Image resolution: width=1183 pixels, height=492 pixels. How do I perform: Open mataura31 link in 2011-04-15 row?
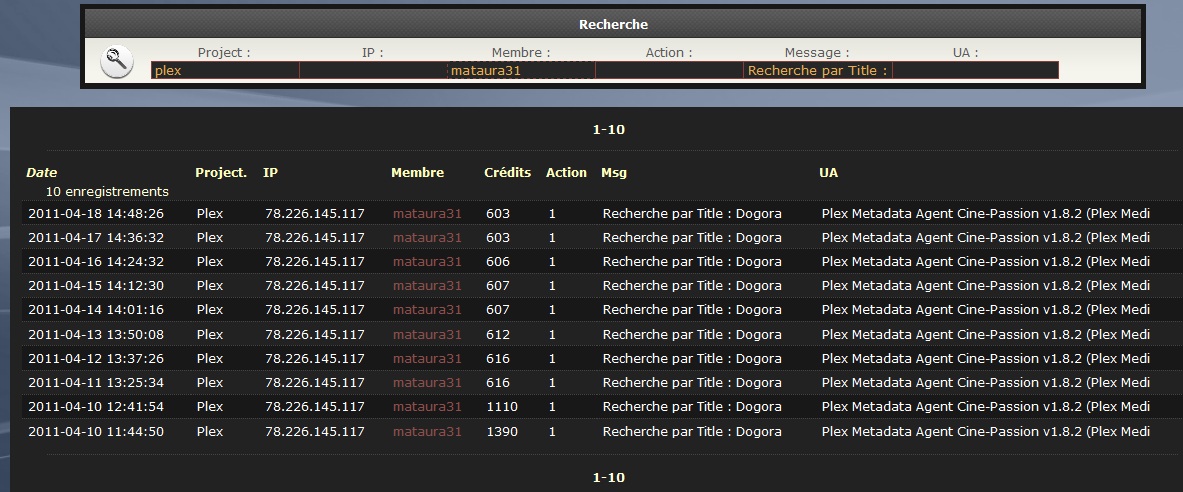pyautogui.click(x=427, y=286)
